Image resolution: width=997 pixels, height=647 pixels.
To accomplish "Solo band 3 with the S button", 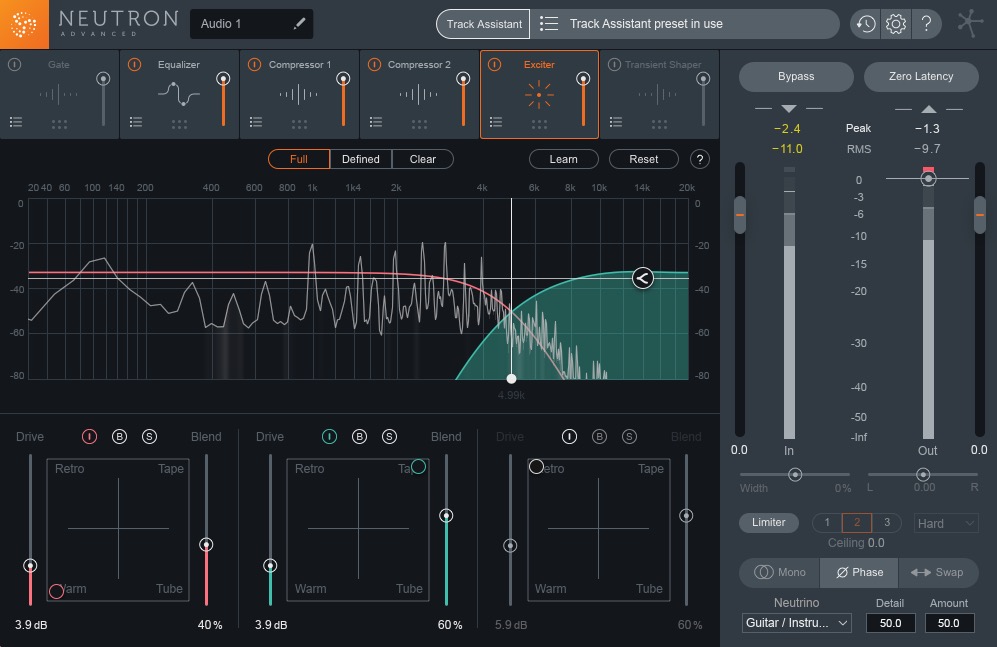I will (x=629, y=437).
